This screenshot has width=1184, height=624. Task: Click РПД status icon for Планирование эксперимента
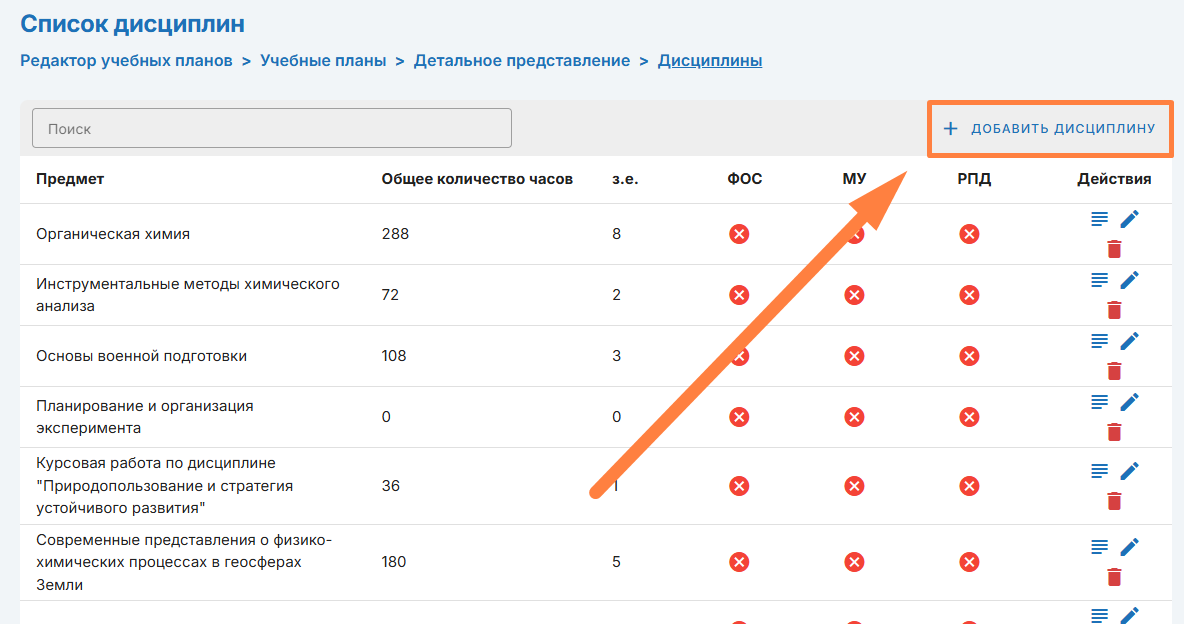968,417
